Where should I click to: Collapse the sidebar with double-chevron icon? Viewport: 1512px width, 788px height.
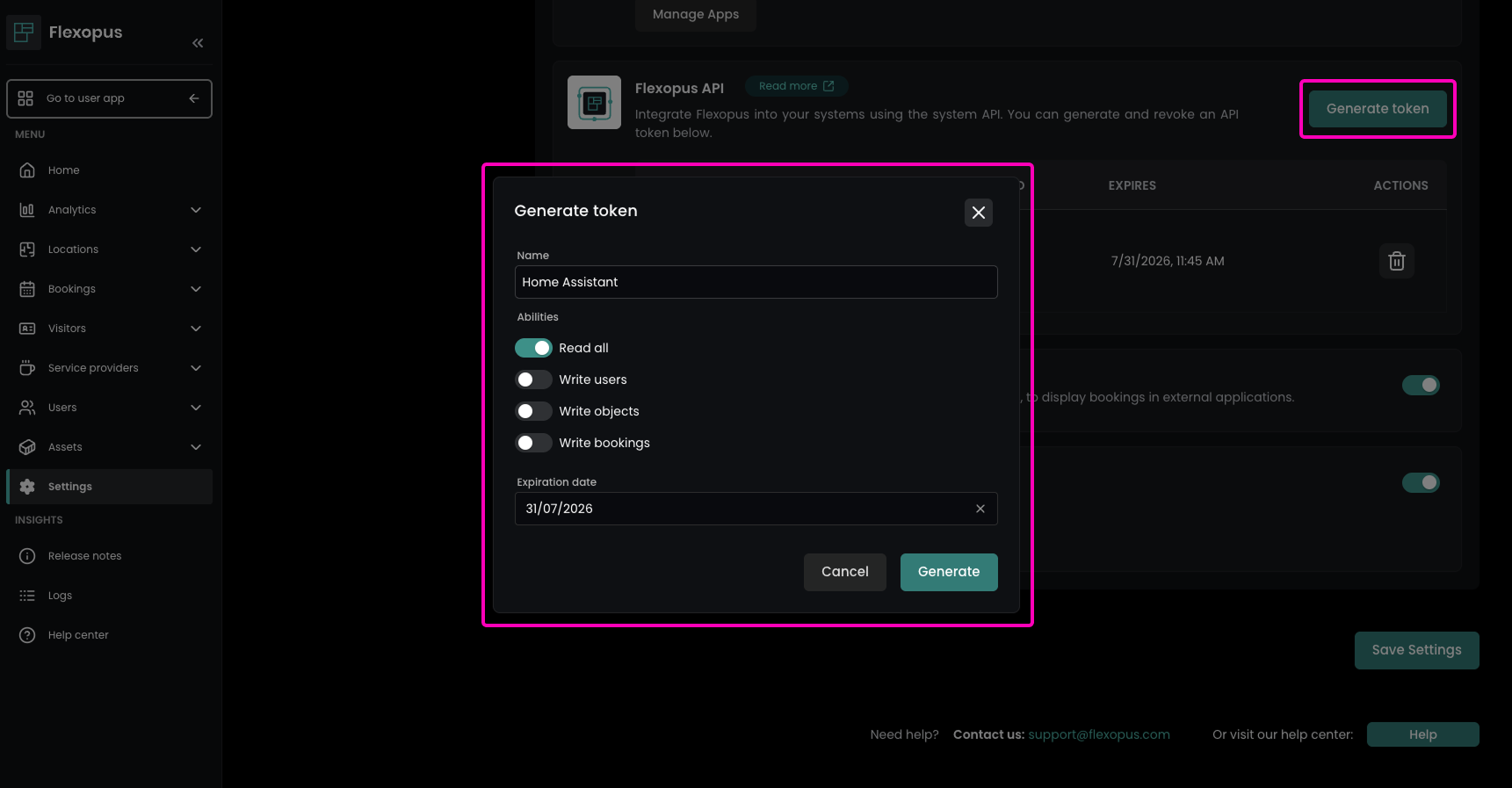[x=198, y=43]
